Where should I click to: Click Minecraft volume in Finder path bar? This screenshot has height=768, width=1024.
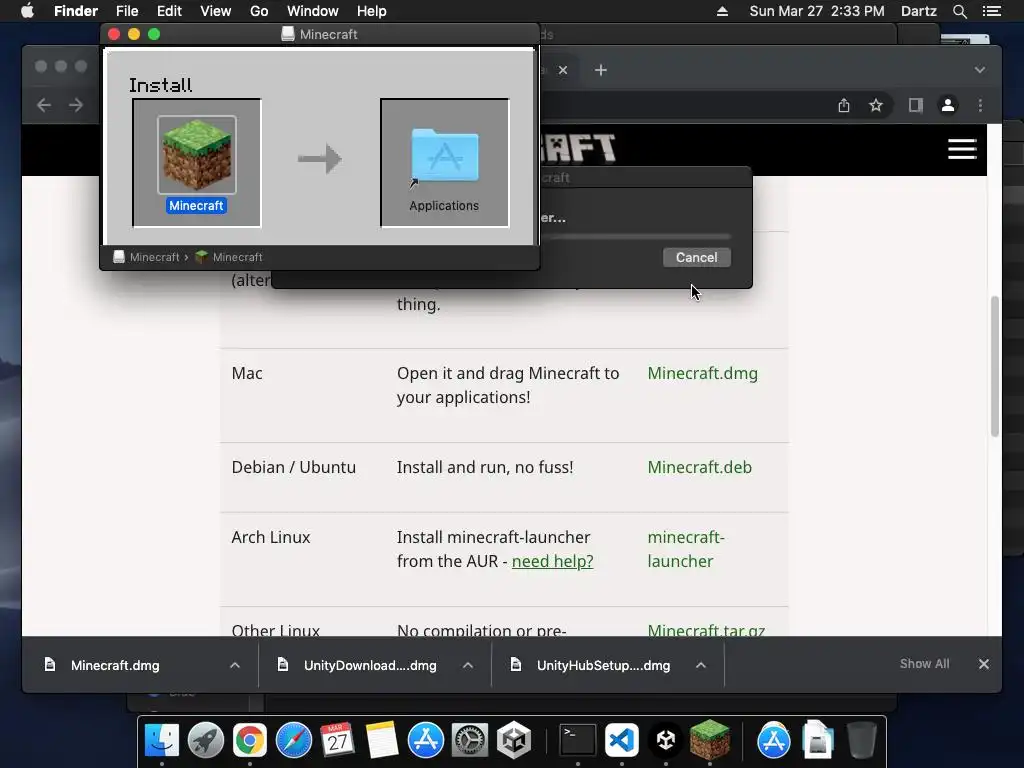click(x=146, y=257)
